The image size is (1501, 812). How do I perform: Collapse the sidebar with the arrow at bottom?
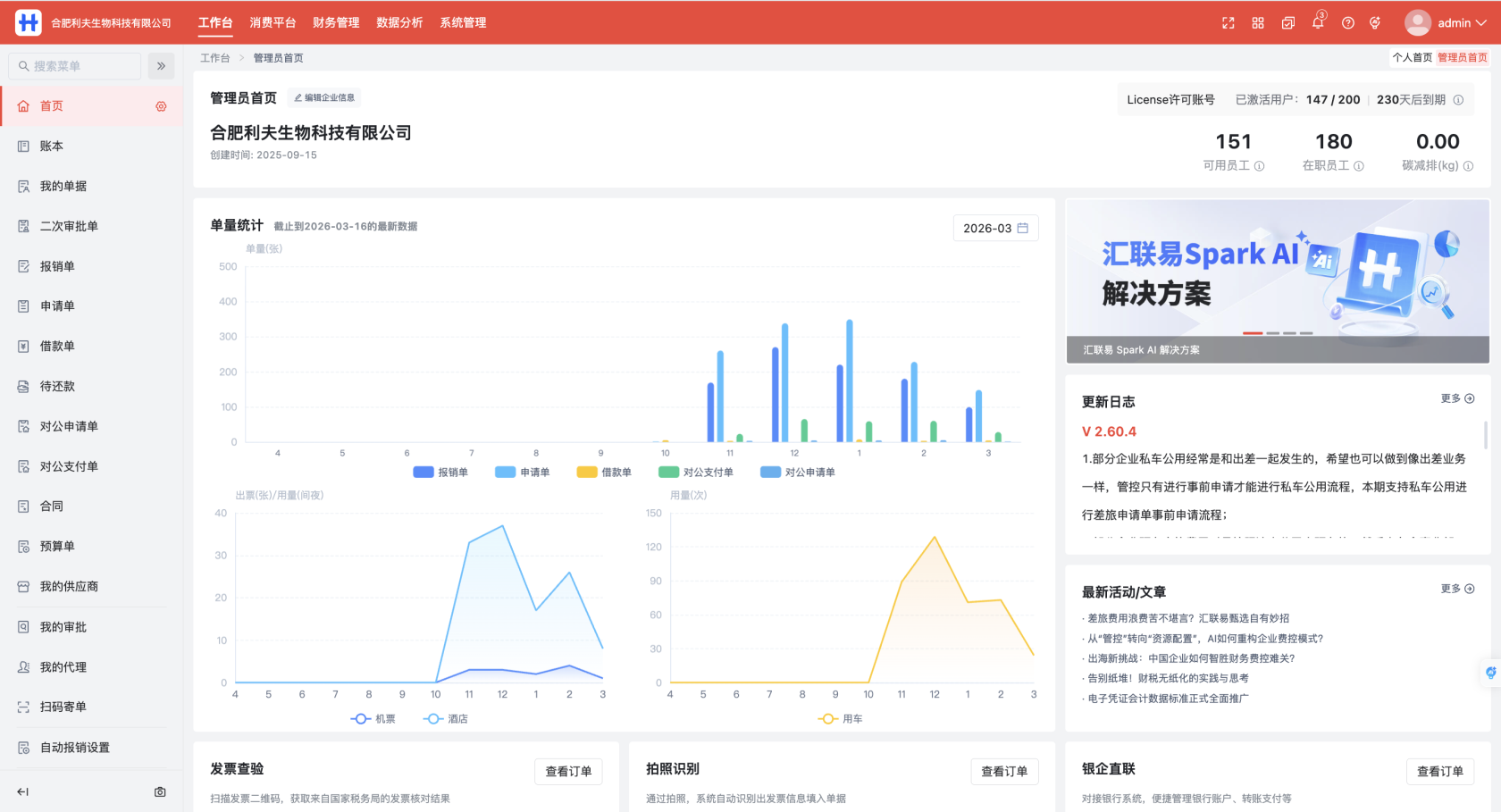click(22, 791)
